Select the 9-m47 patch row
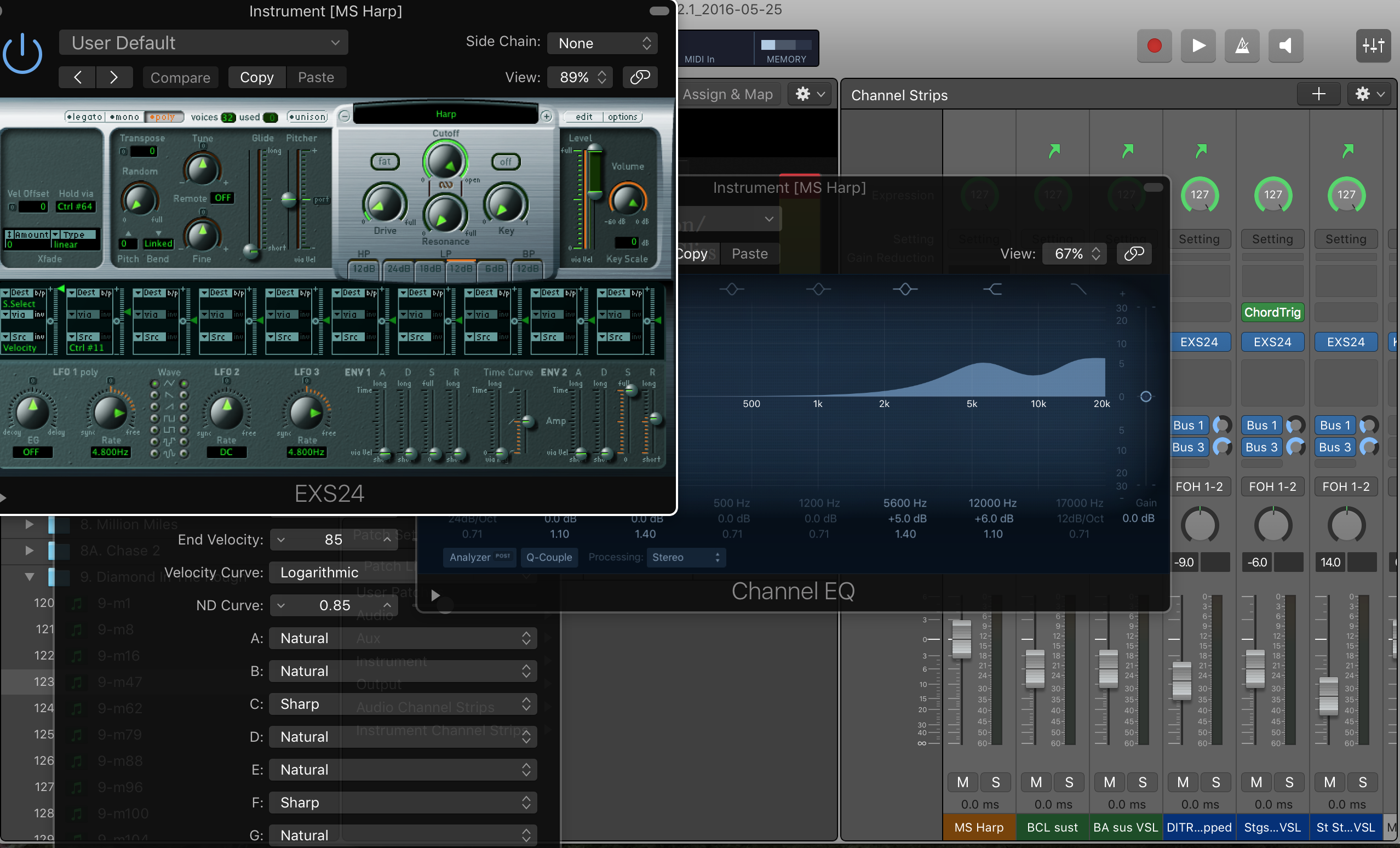The height and width of the screenshot is (848, 1400). 119,682
